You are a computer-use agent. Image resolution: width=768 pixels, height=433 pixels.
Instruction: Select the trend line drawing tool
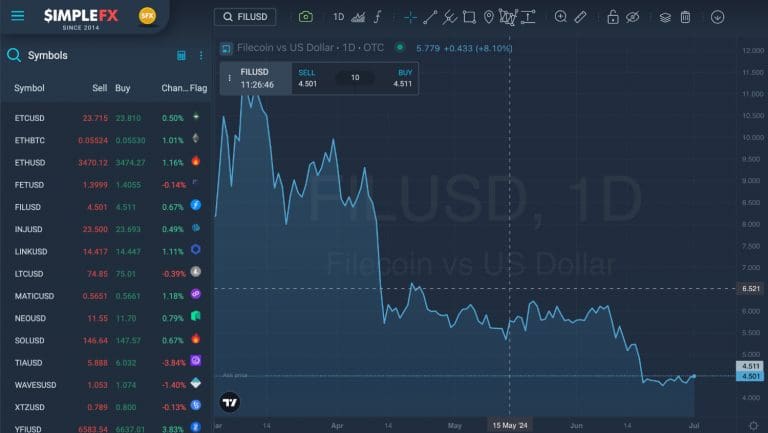point(430,17)
